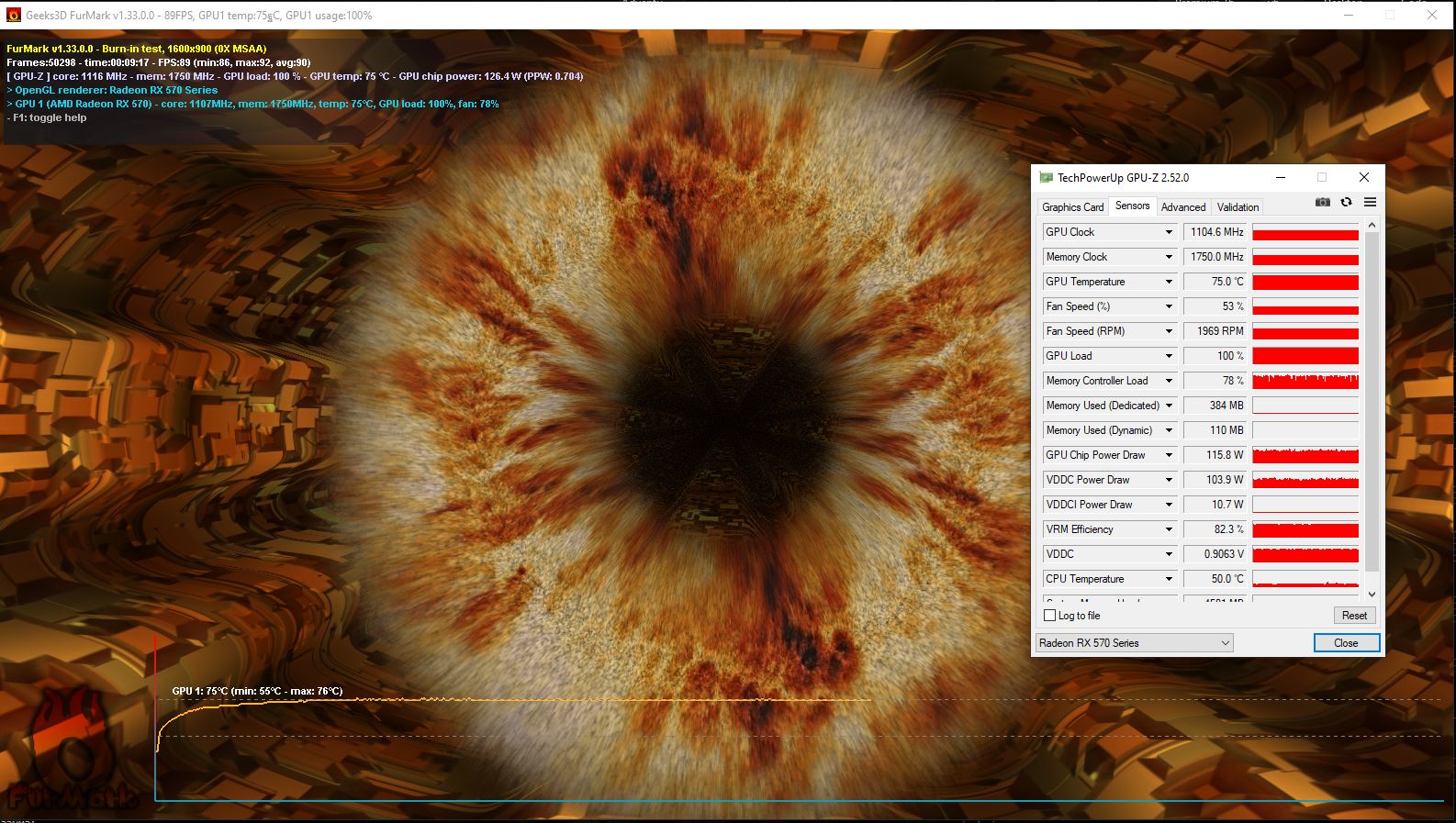1456x823 pixels.
Task: Click the FurMark flame icon in title bar
Action: [13, 16]
